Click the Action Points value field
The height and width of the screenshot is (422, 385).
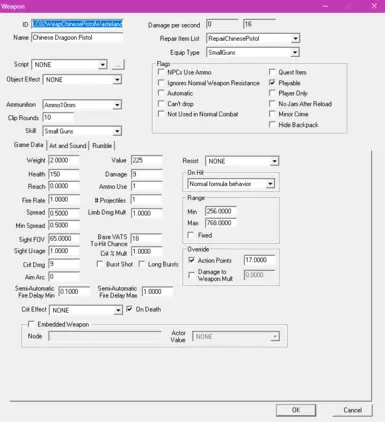pos(260,260)
